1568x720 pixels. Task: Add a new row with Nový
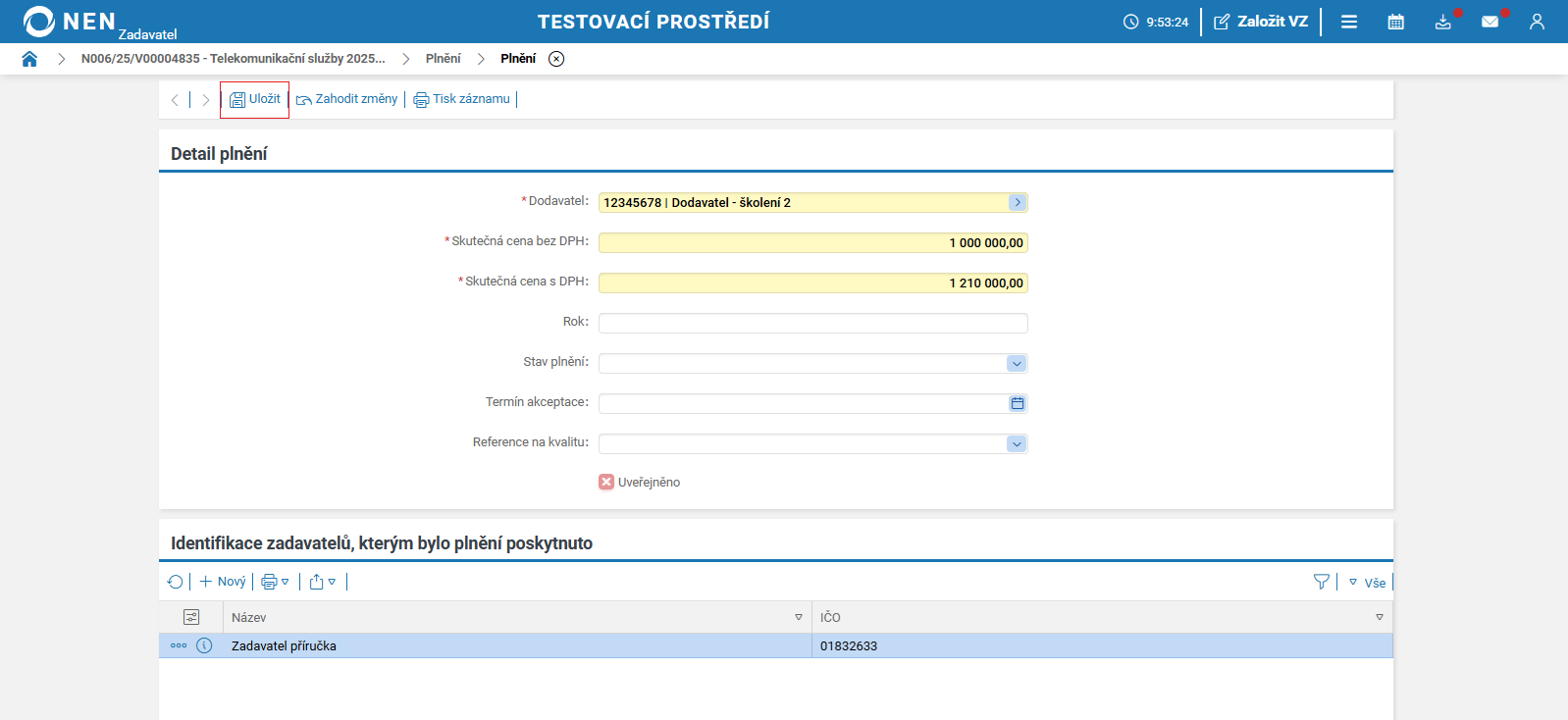point(223,582)
